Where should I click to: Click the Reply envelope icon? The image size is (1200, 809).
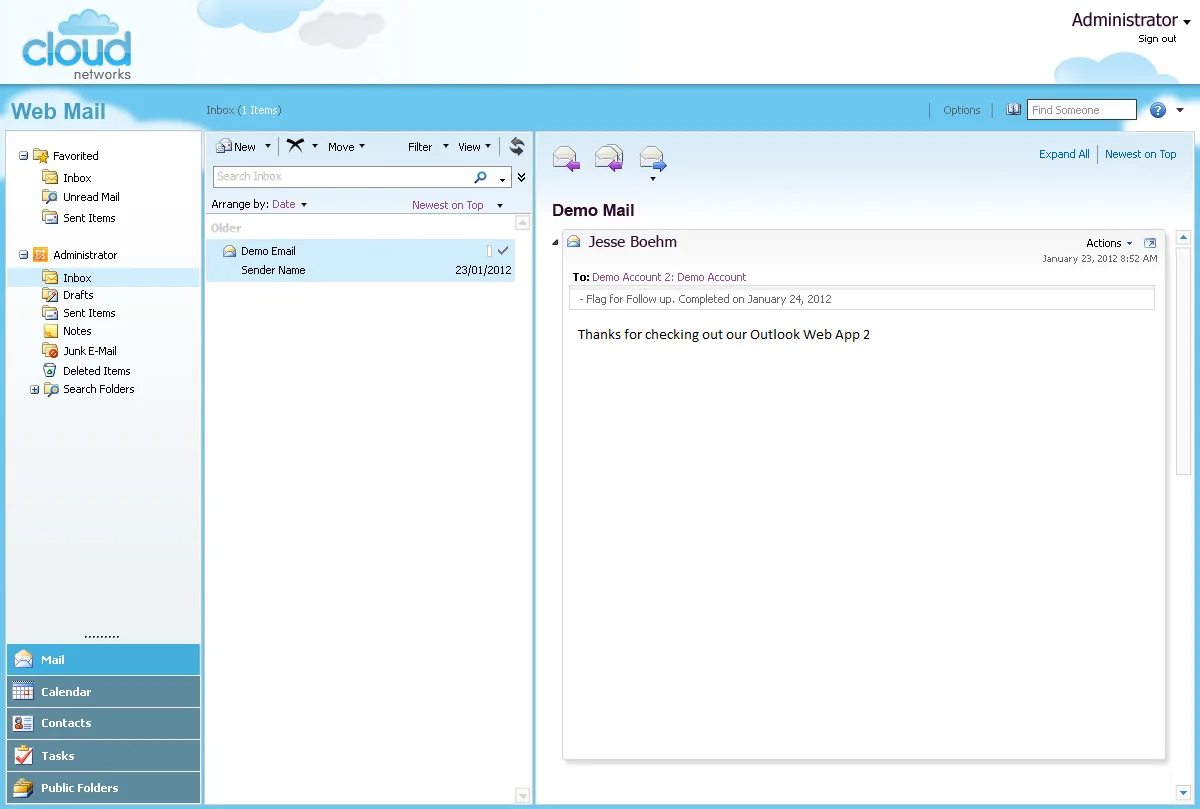(567, 158)
